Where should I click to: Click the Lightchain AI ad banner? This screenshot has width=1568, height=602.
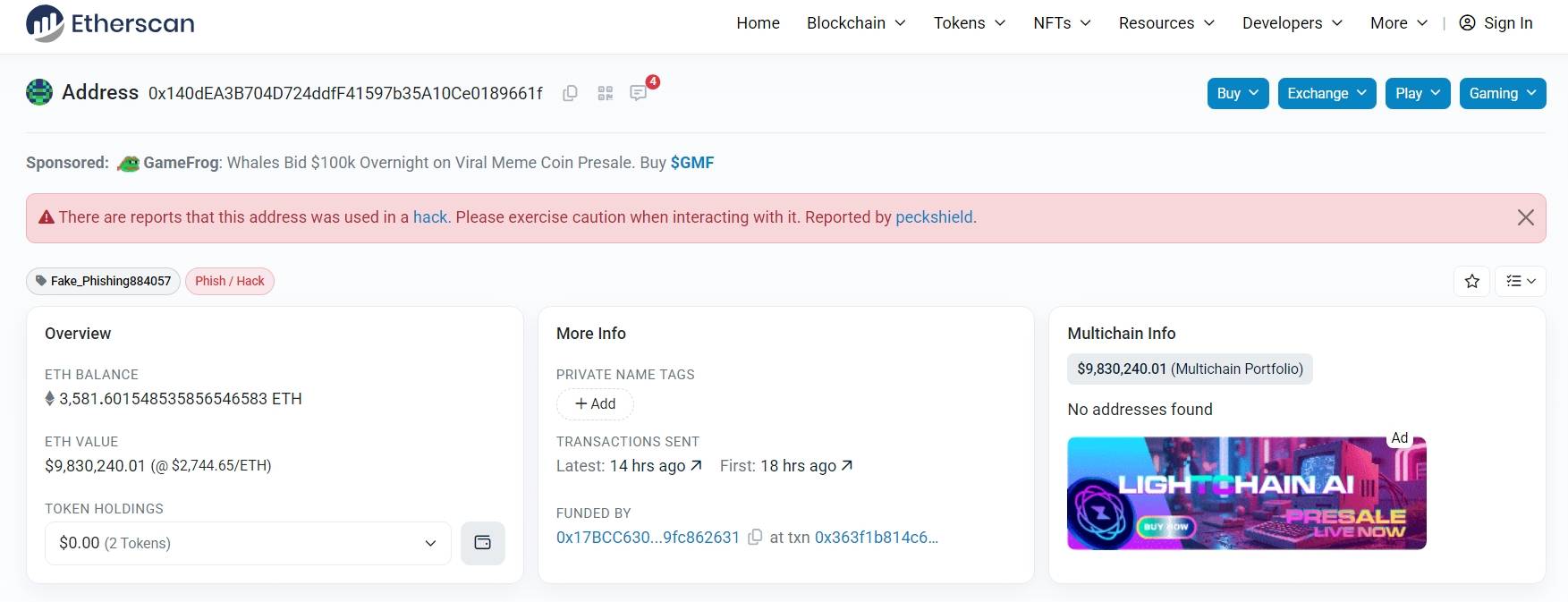tap(1247, 493)
